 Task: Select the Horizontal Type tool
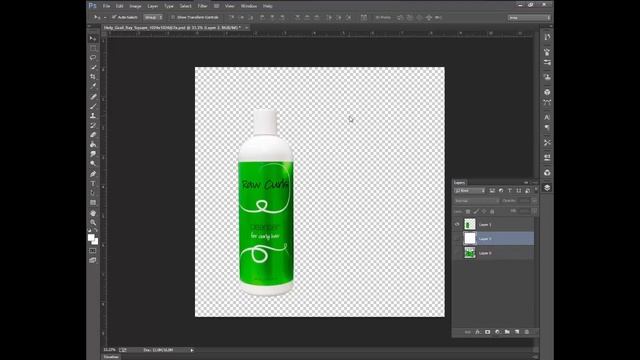pos(93,184)
